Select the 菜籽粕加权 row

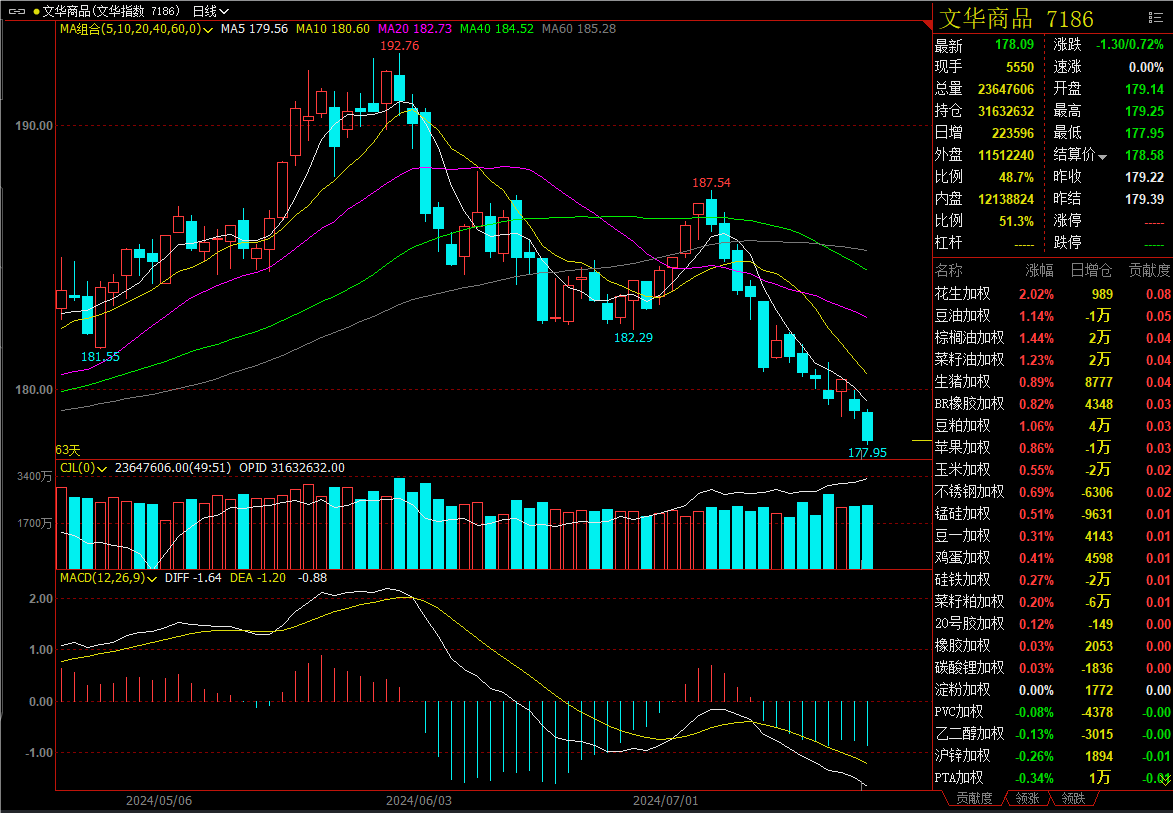1053,602
